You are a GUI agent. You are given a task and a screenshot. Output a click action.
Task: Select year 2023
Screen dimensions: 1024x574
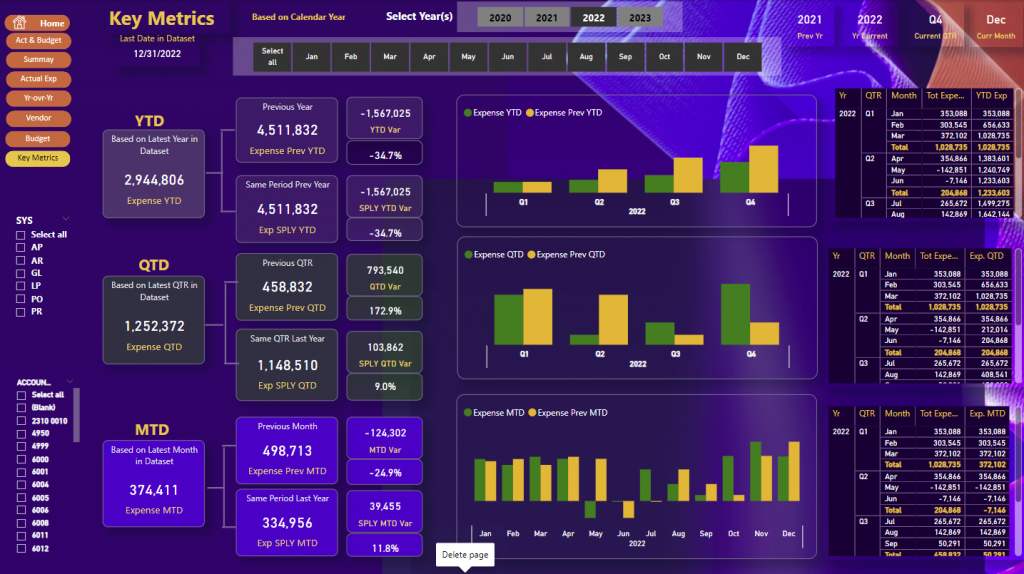coord(640,18)
